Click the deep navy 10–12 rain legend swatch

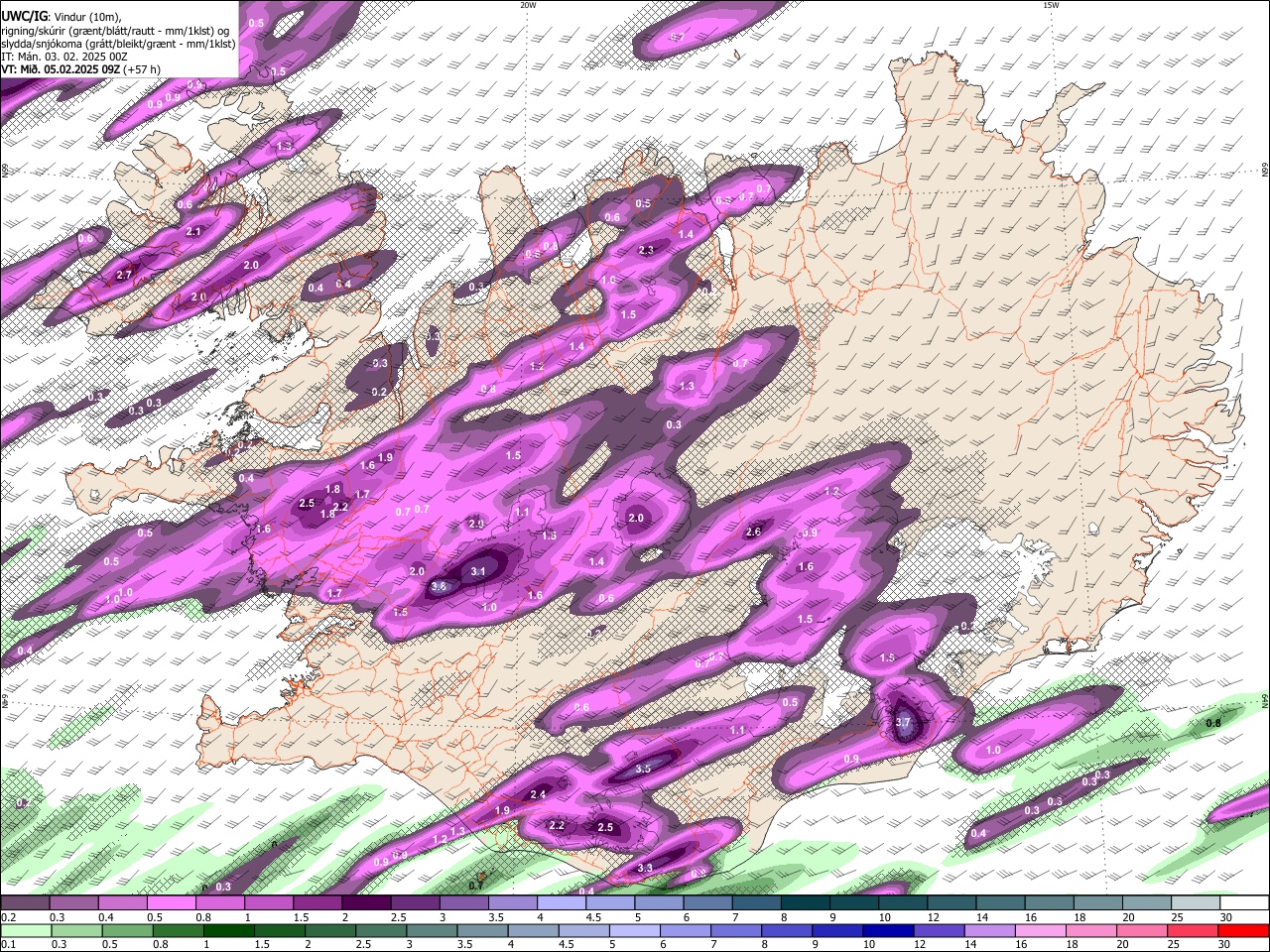(888, 930)
